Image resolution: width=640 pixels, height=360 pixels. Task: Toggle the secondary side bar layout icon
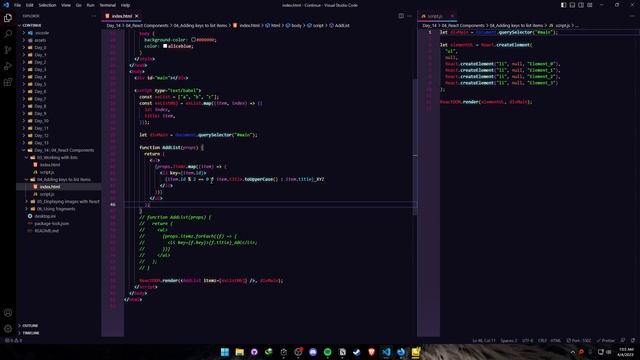[x=581, y=5]
